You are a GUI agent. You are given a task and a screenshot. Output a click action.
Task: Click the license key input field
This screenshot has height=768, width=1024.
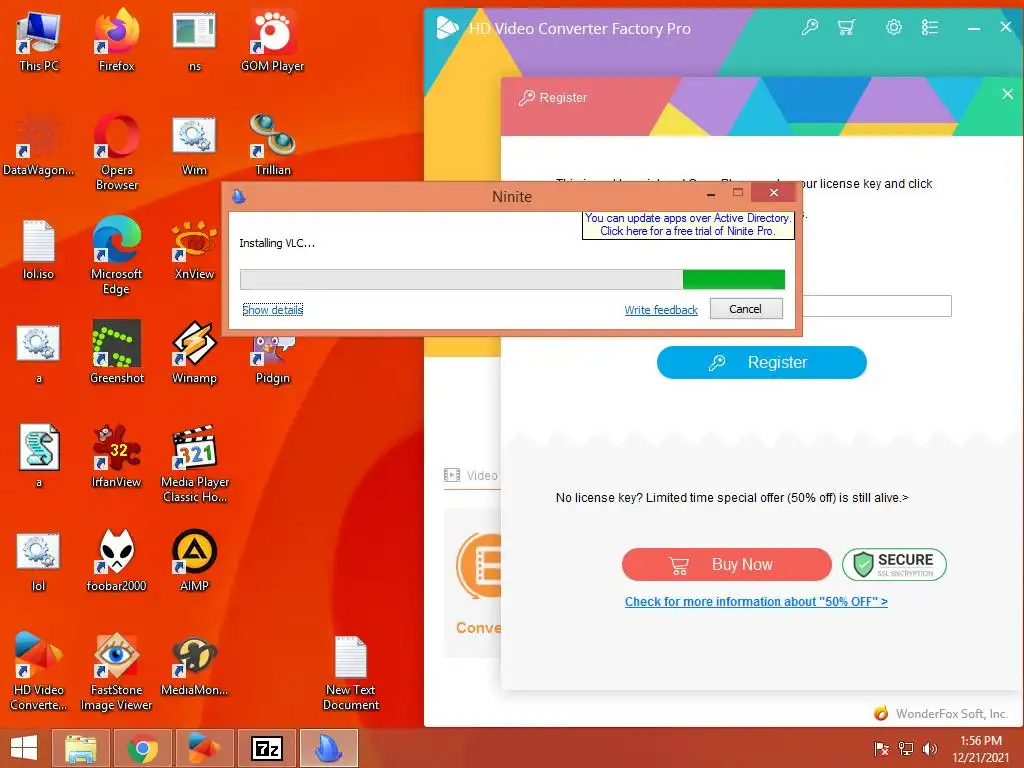coord(876,306)
